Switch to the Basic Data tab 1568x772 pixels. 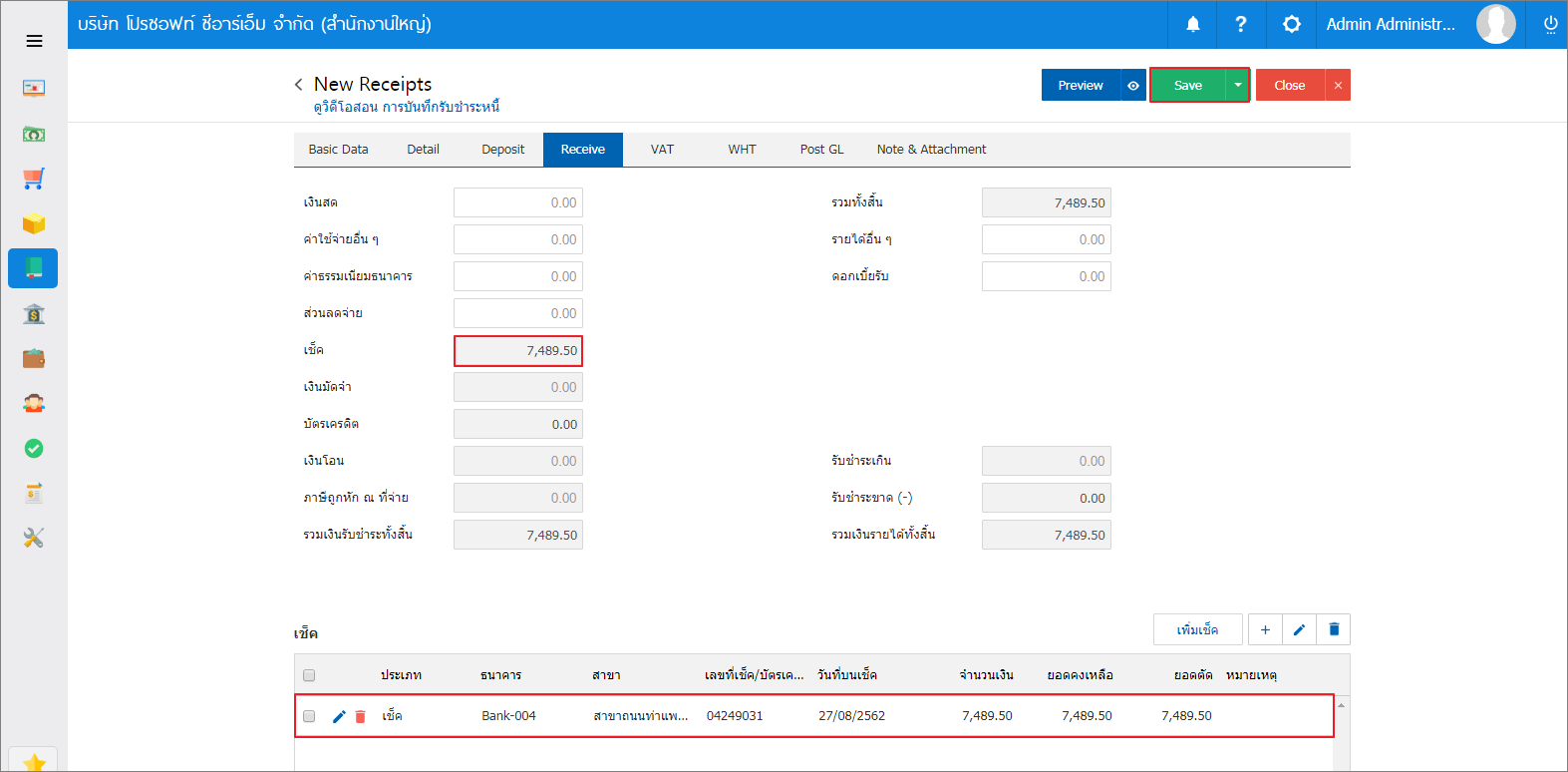[338, 150]
